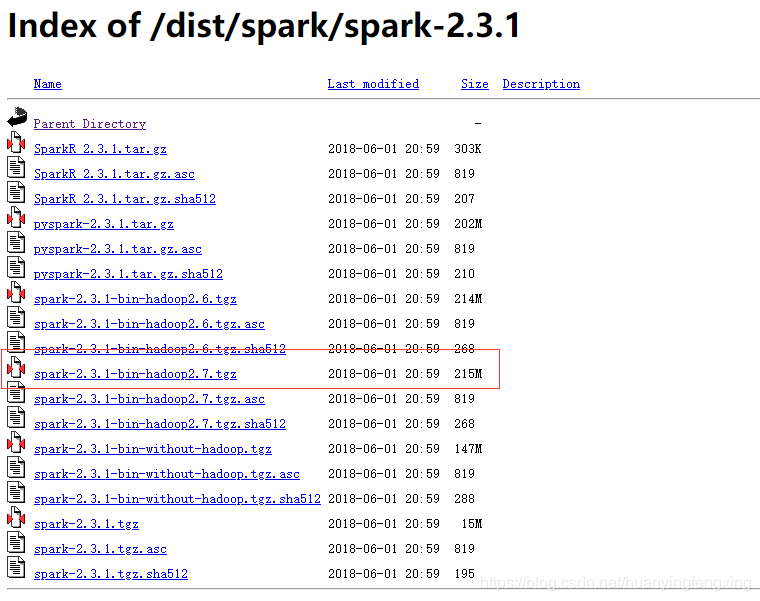Open spark-2.3.1-bin-hadoop2.6.tgz.sha512 link
The width and height of the screenshot is (760, 601).
coord(160,349)
